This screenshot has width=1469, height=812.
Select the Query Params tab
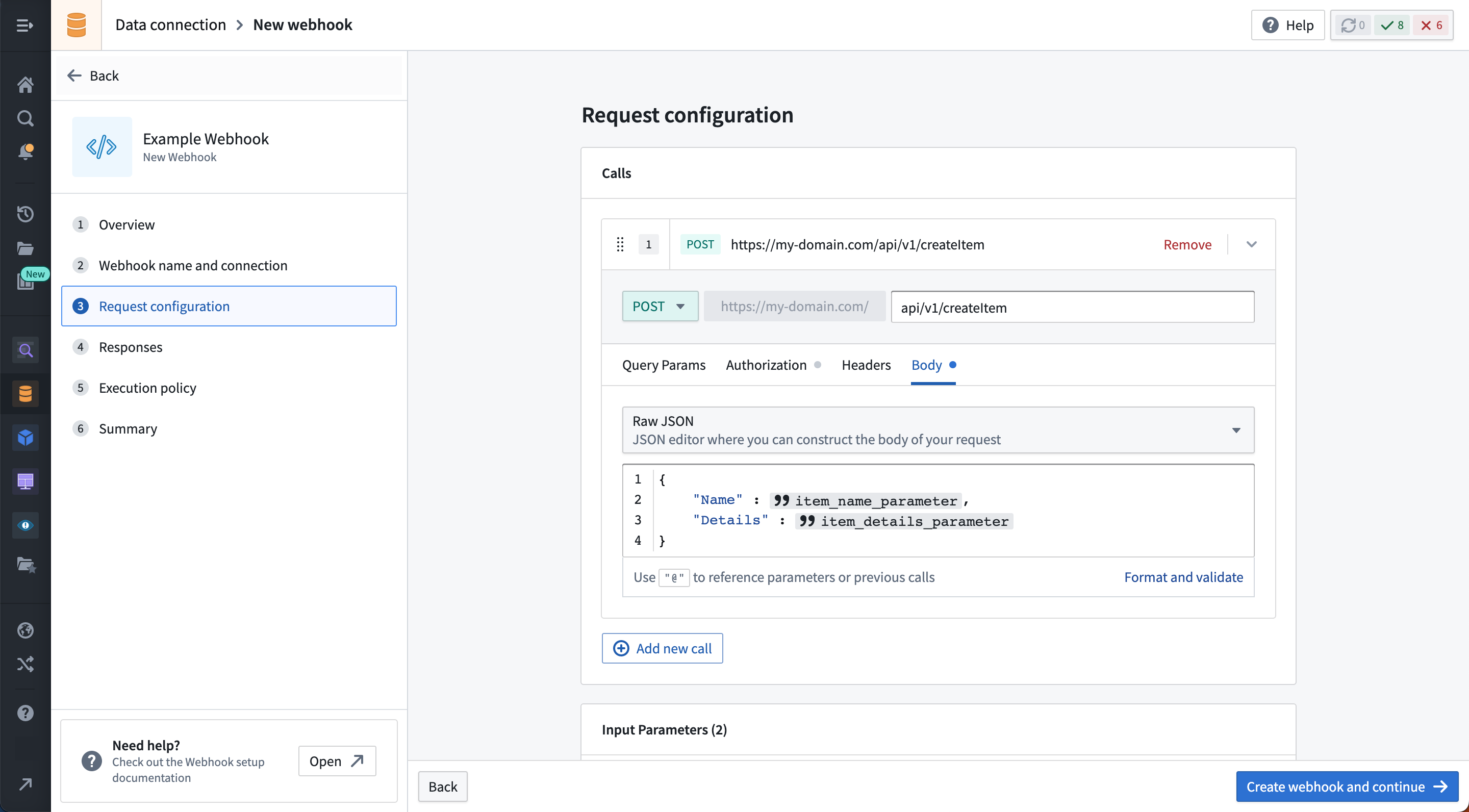point(664,364)
